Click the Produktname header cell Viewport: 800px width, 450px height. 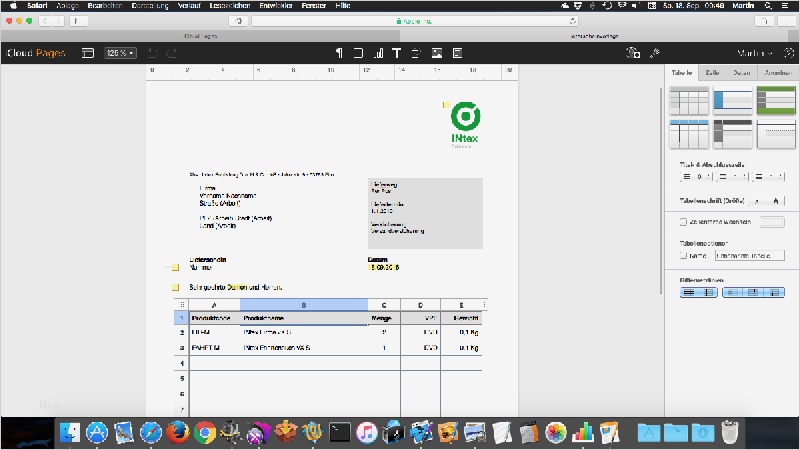(x=304, y=318)
